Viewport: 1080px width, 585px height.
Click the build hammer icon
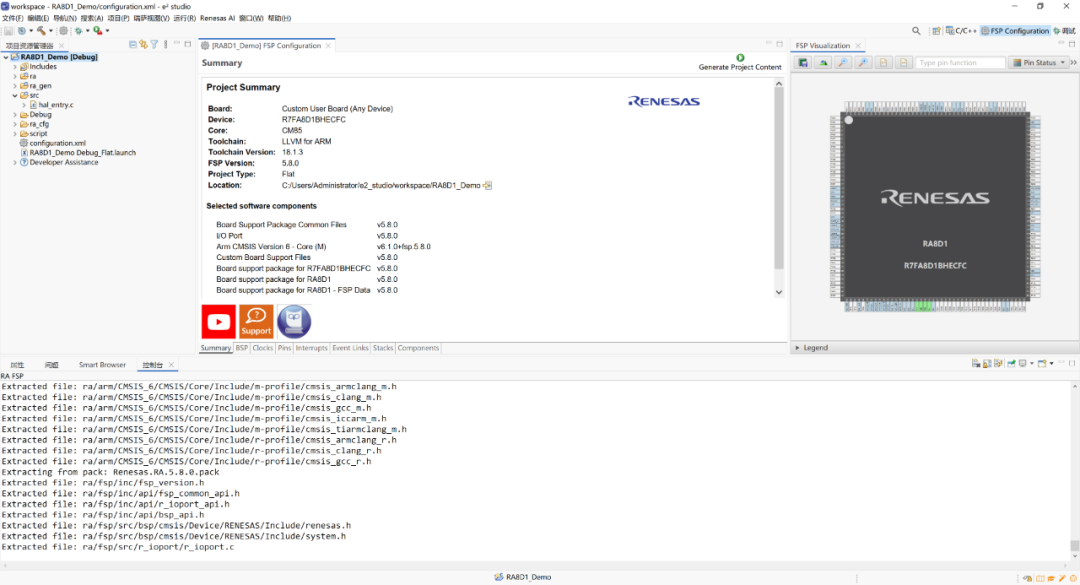tap(41, 31)
